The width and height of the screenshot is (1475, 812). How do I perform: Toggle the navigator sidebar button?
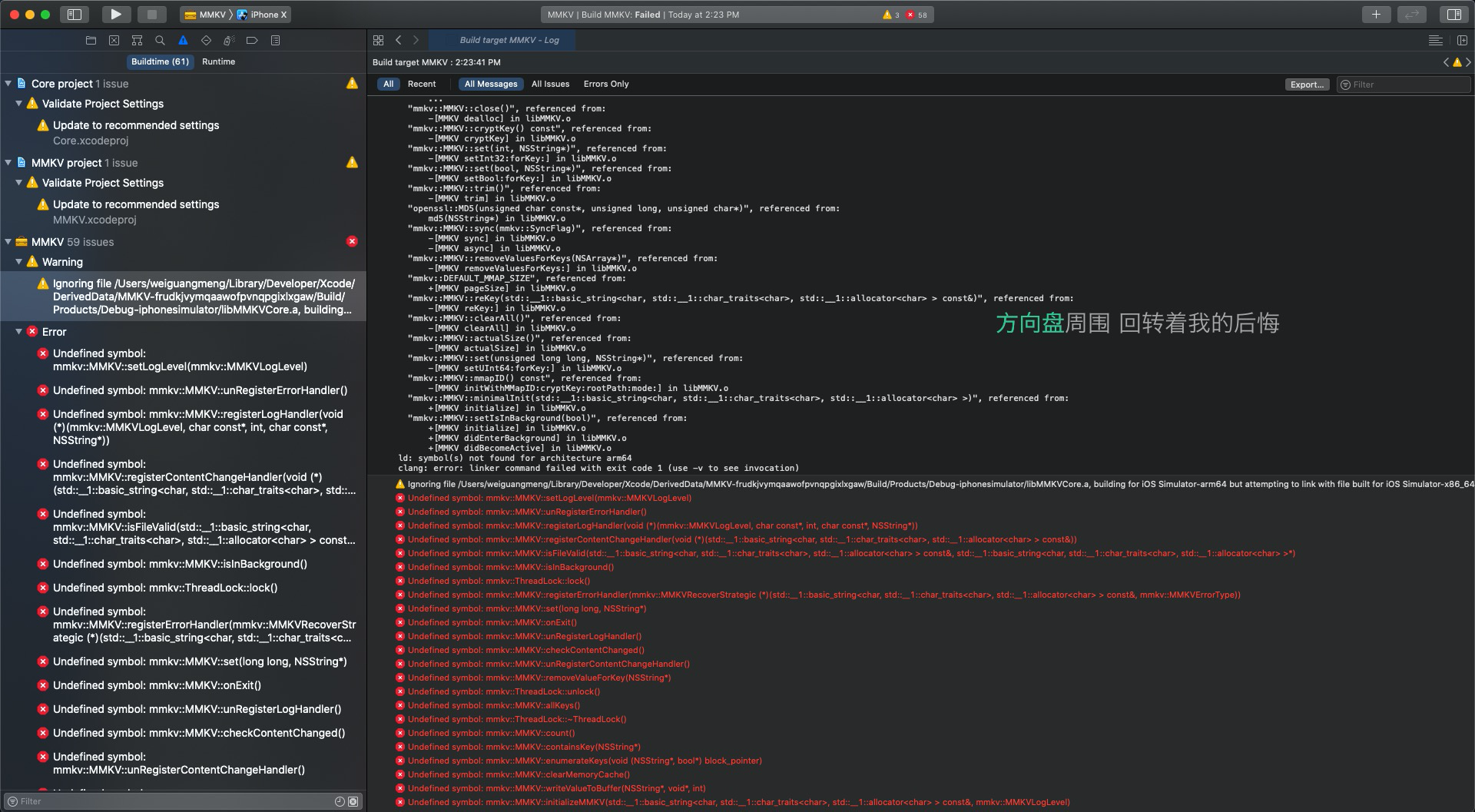pyautogui.click(x=75, y=14)
